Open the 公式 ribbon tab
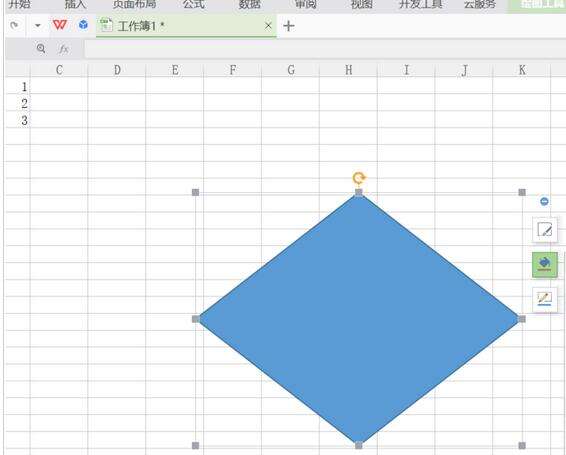Screen dimensions: 566x455 click(194, 4)
